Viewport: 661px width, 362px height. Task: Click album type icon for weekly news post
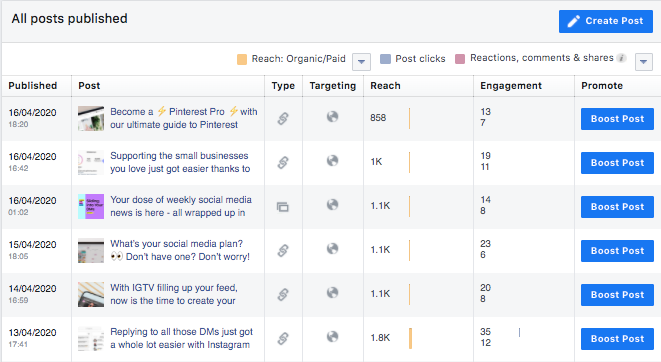(x=282, y=206)
